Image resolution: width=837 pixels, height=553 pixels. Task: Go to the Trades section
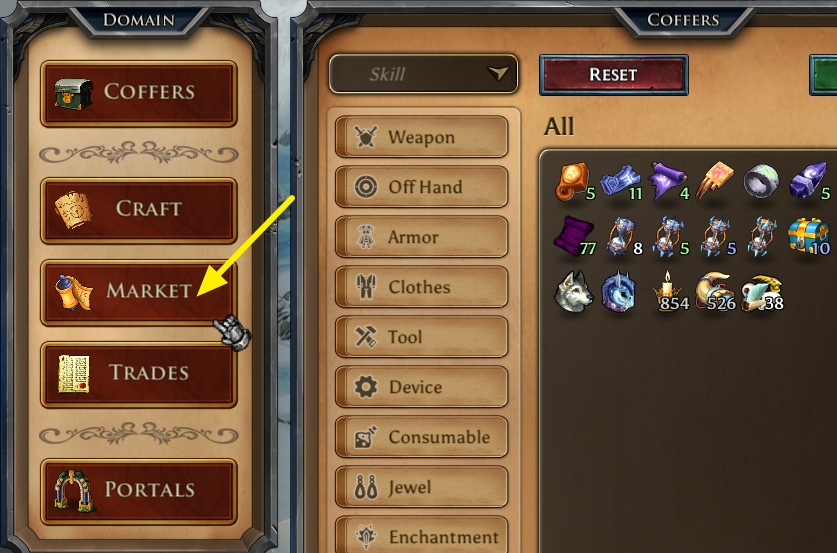point(139,374)
